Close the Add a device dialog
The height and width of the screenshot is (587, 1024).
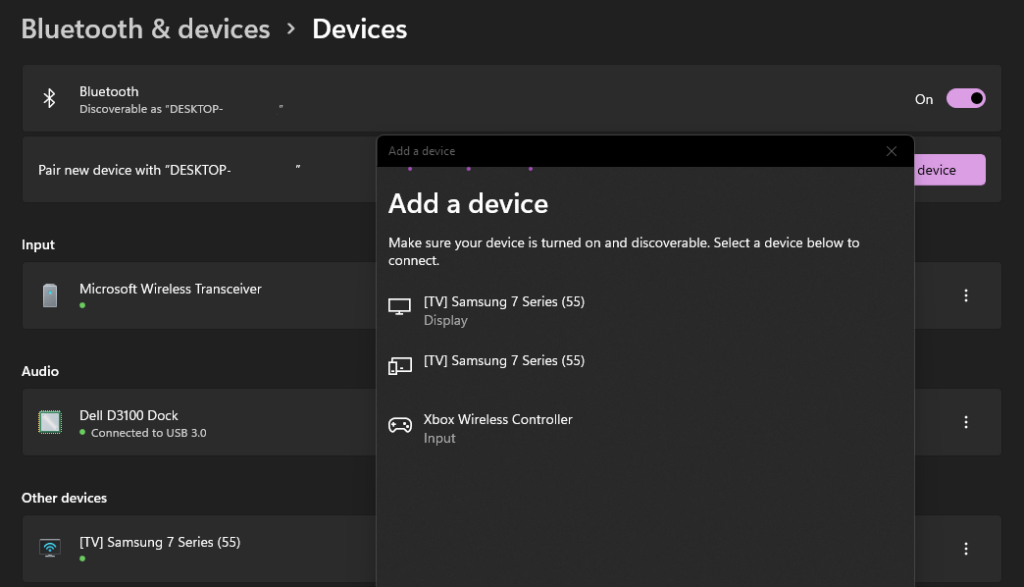tap(891, 151)
